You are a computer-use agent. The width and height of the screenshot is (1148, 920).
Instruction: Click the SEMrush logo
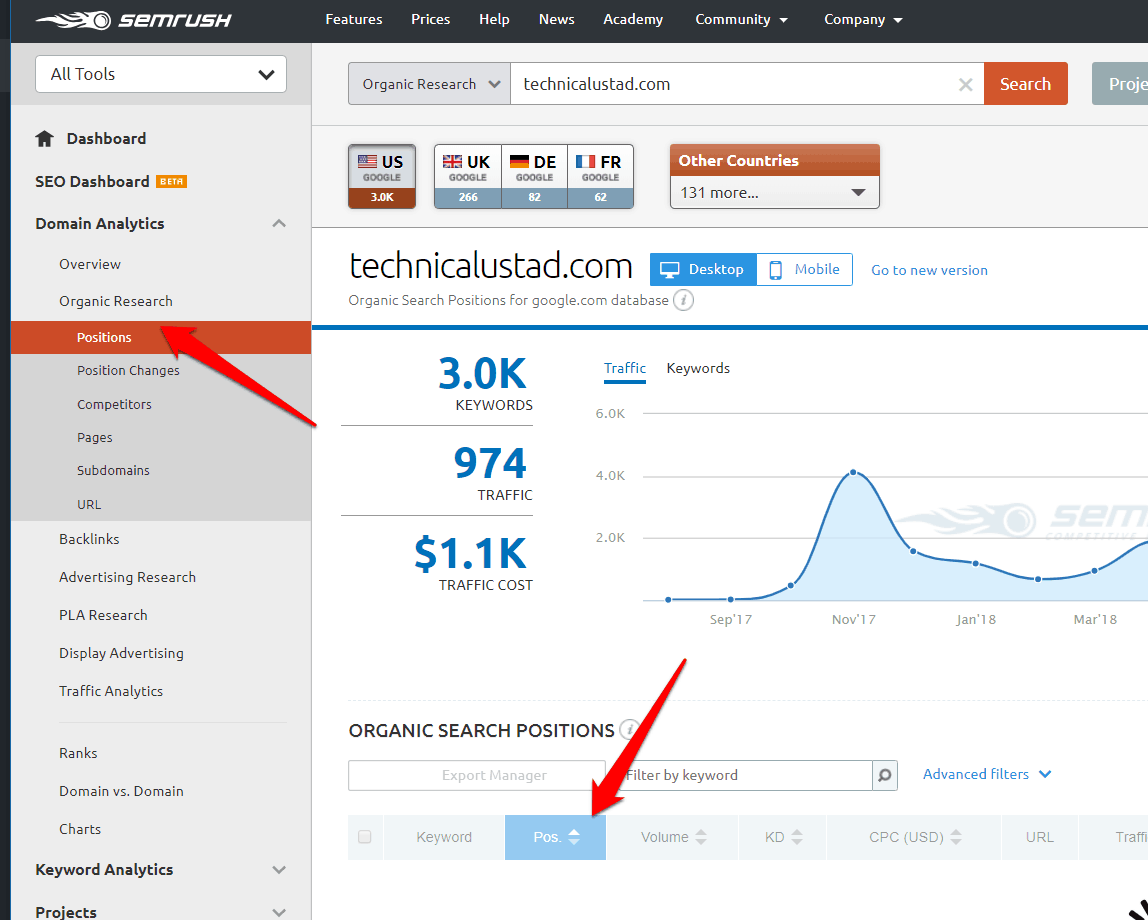[x=133, y=20]
